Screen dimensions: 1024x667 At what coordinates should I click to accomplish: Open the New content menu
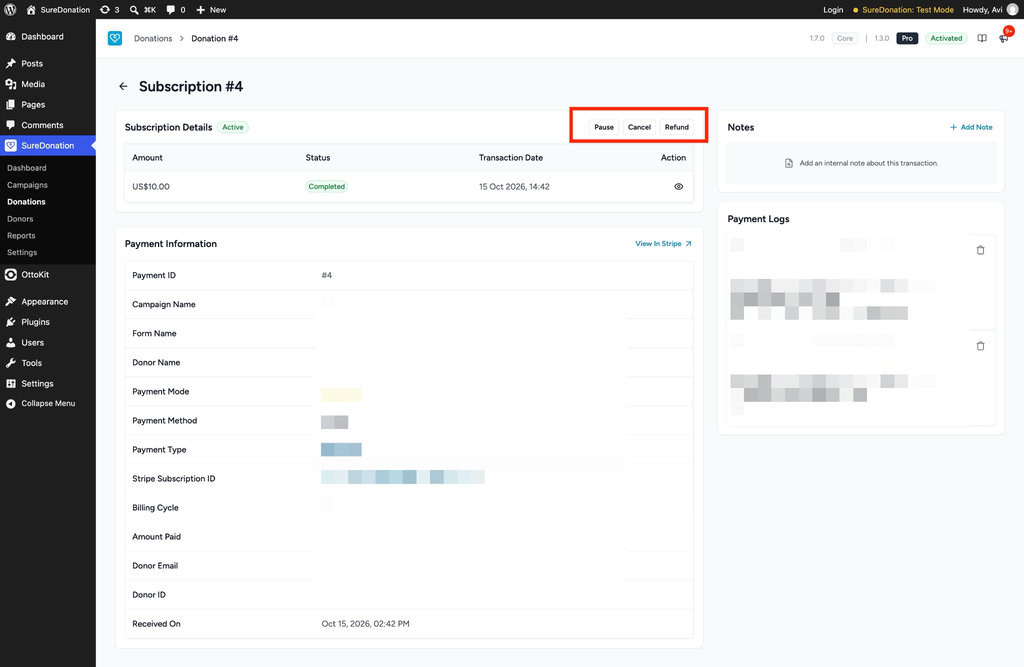[211, 10]
